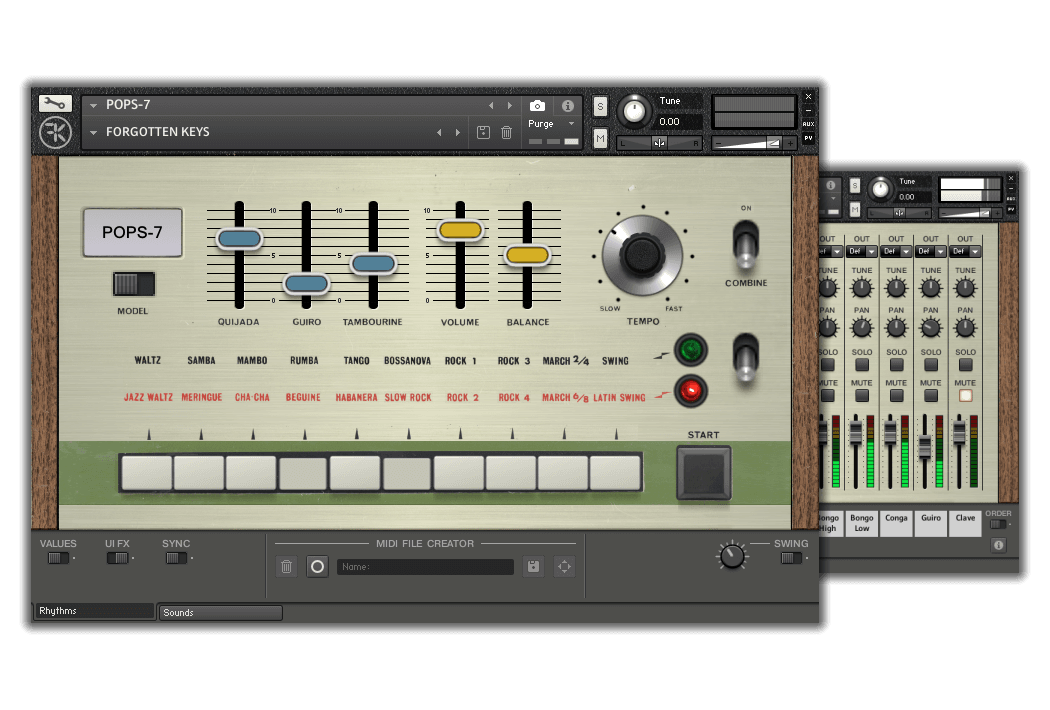
Task: Click the QUIJADA fader handle
Action: coord(239,238)
